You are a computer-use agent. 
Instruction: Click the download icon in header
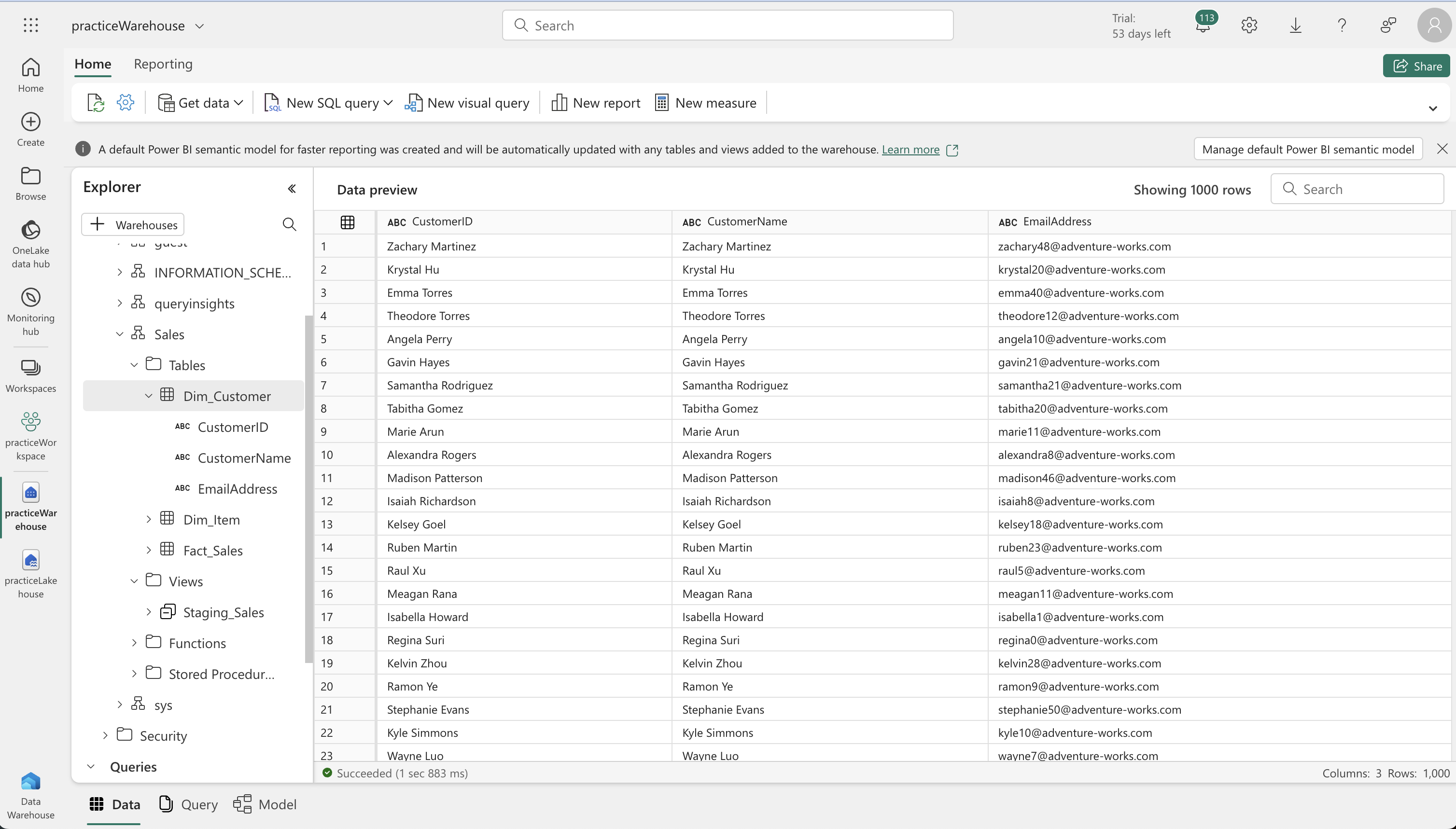(x=1295, y=25)
